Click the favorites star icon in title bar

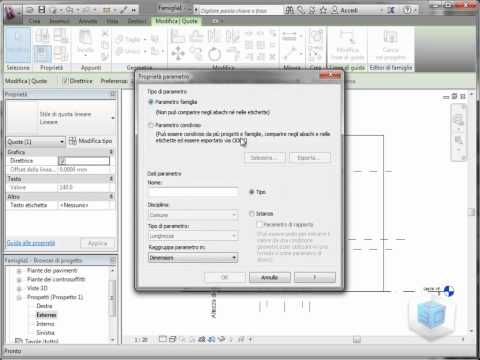[323, 10]
